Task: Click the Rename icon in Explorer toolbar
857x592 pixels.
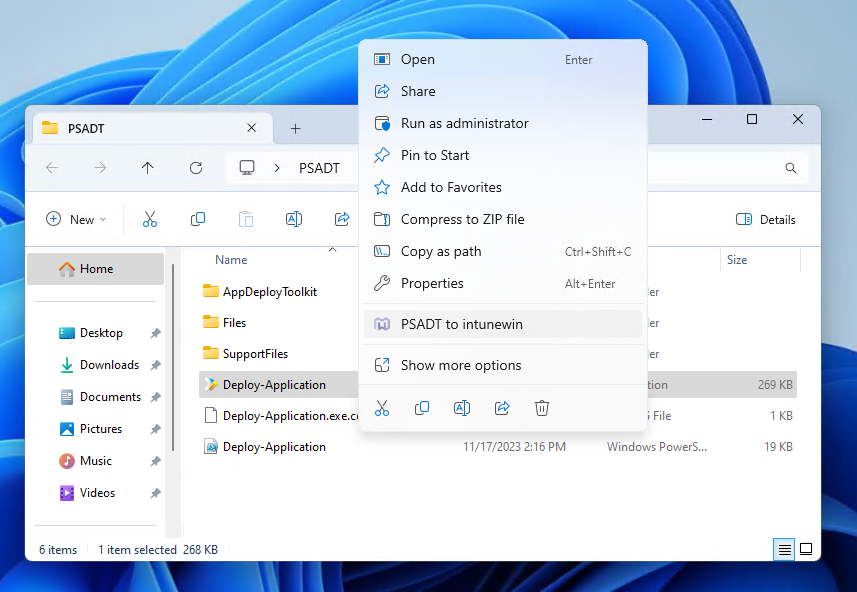Action: pos(294,219)
